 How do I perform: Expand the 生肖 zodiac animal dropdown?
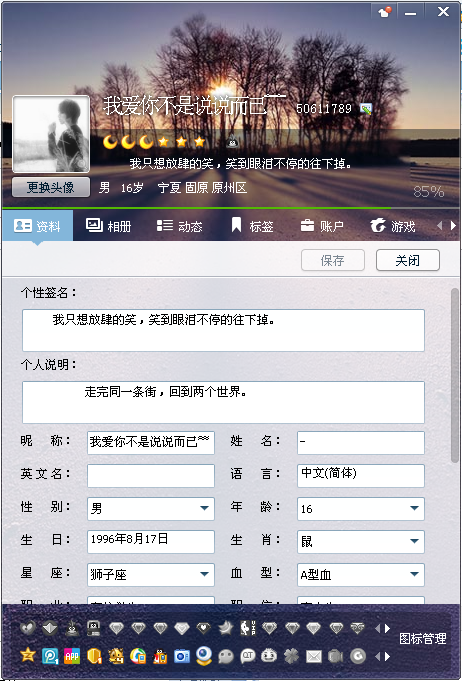(414, 541)
